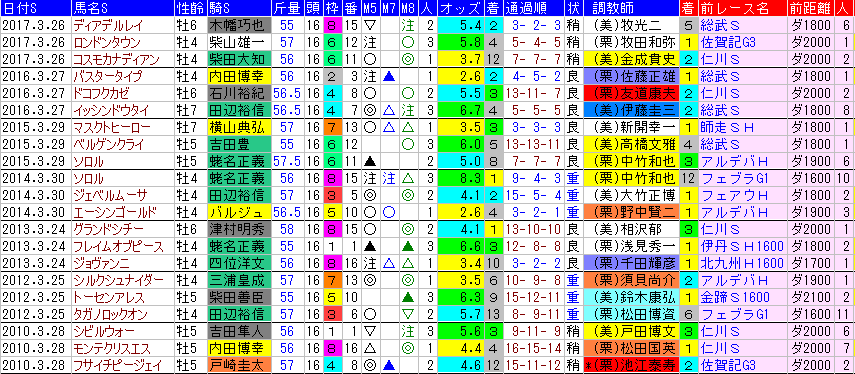Select jockey cell 戸崎圭太
855x374 pixels.
(x=239, y=365)
